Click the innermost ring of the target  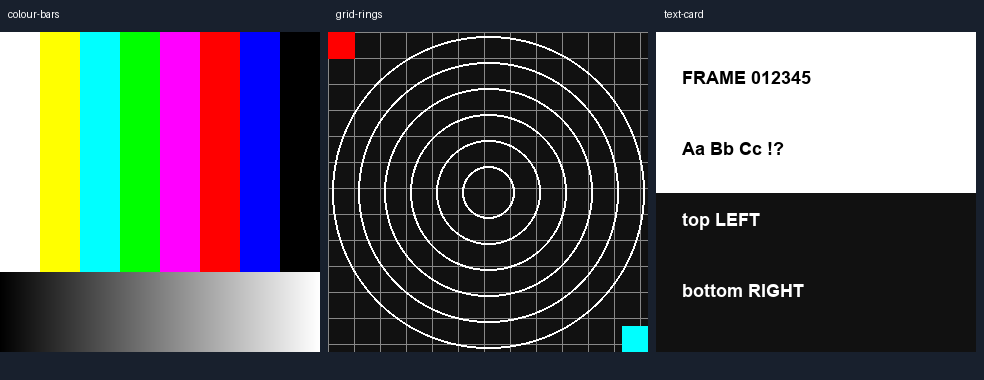(x=488, y=193)
